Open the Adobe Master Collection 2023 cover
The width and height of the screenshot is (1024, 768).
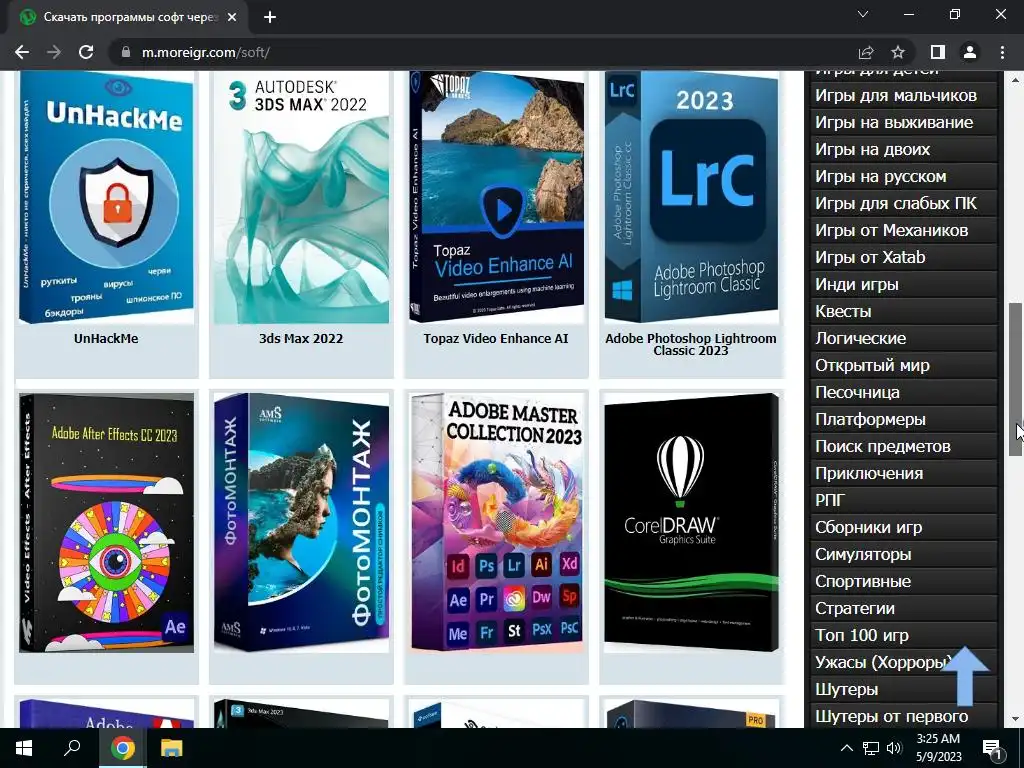[496, 522]
